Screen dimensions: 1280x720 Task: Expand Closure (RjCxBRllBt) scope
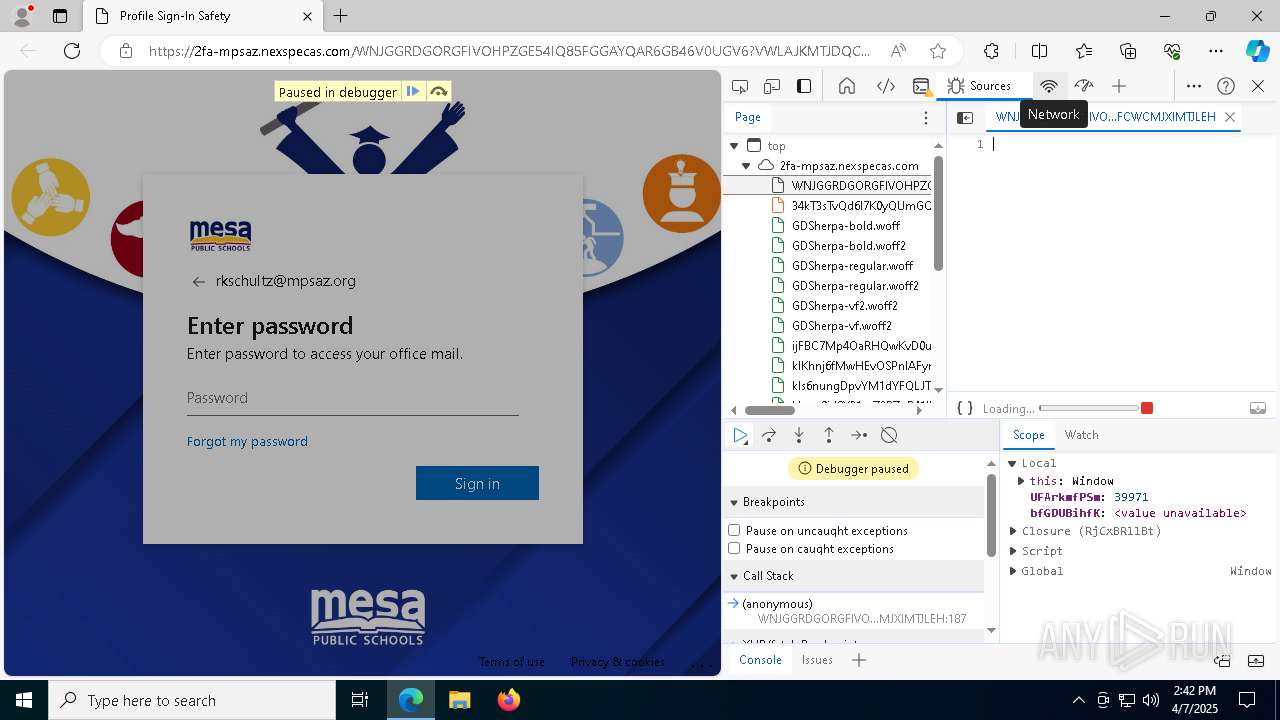tap(1013, 531)
